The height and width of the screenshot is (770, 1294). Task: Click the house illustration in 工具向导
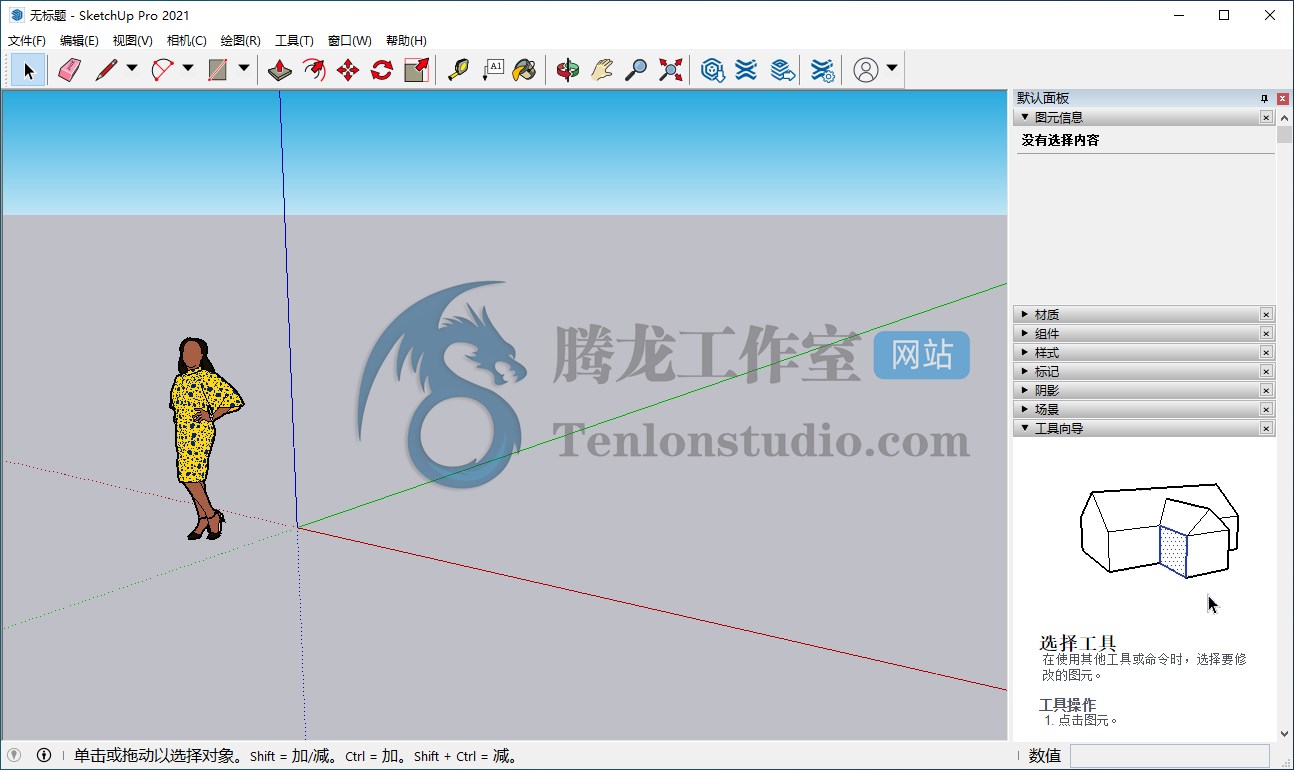pos(1159,529)
